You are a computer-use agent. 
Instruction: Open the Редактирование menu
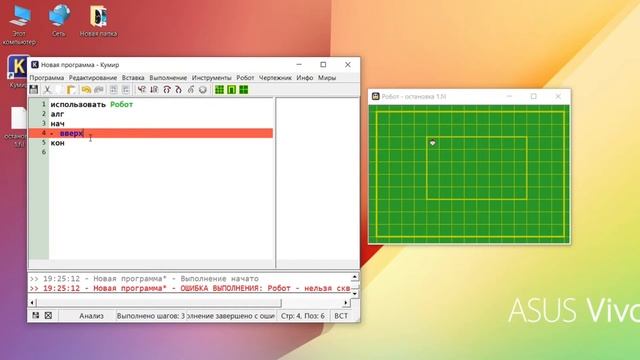point(93,78)
